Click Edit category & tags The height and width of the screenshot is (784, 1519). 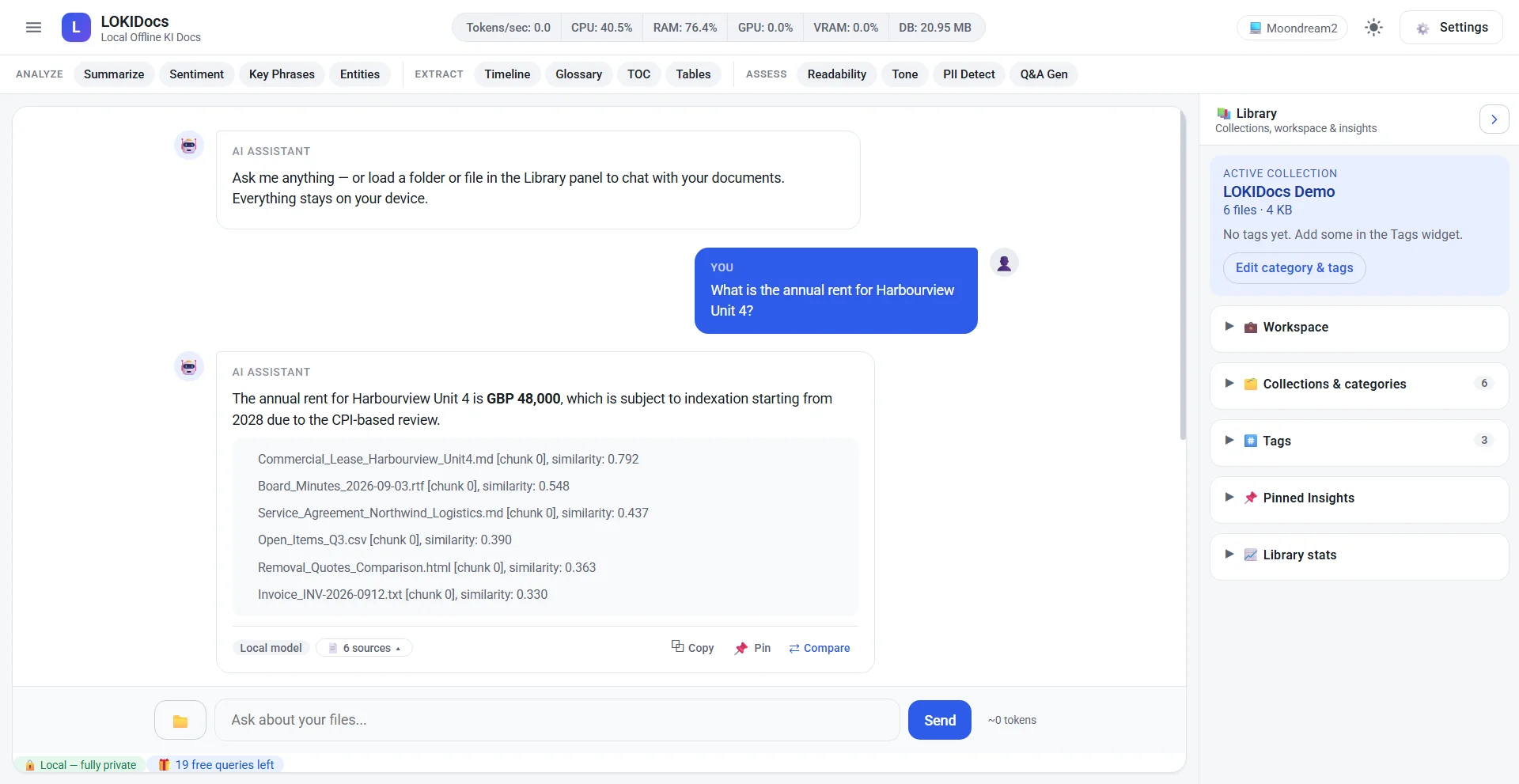click(x=1294, y=268)
